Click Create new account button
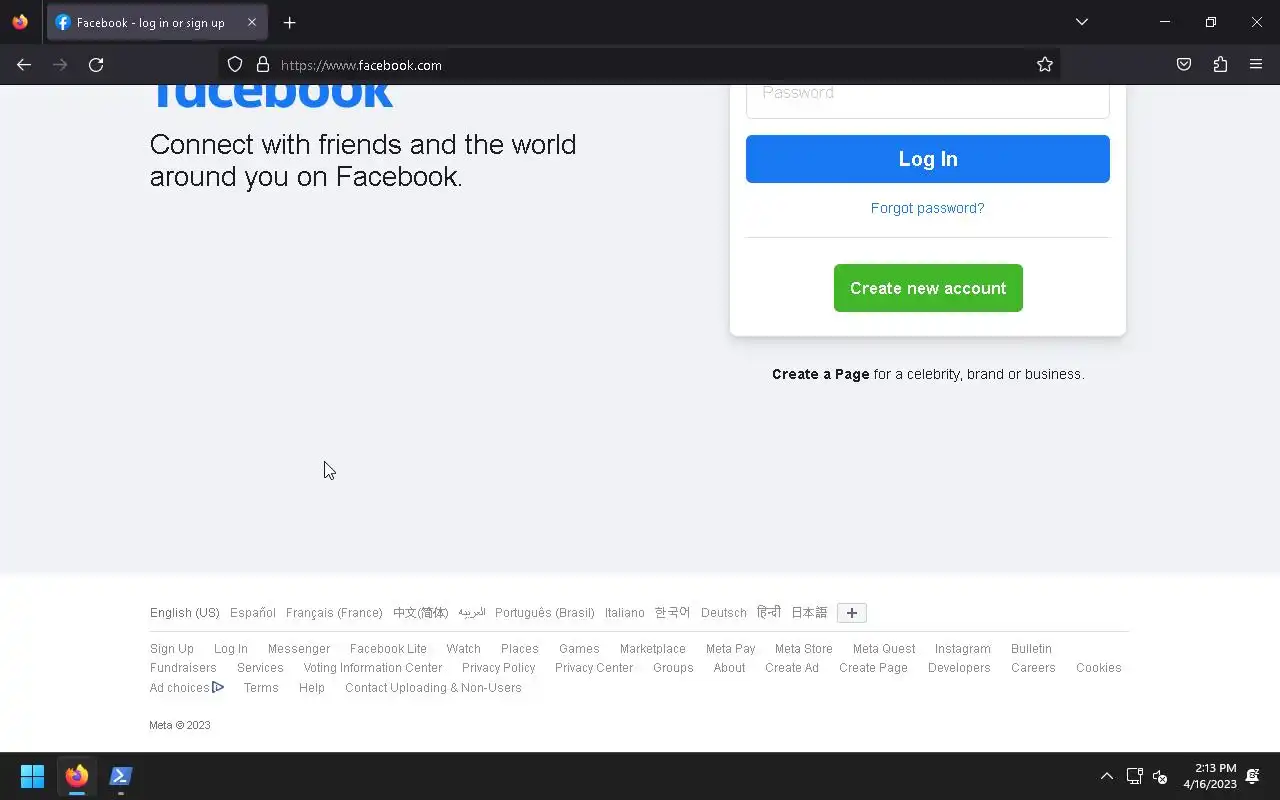The width and height of the screenshot is (1280, 800). click(928, 288)
